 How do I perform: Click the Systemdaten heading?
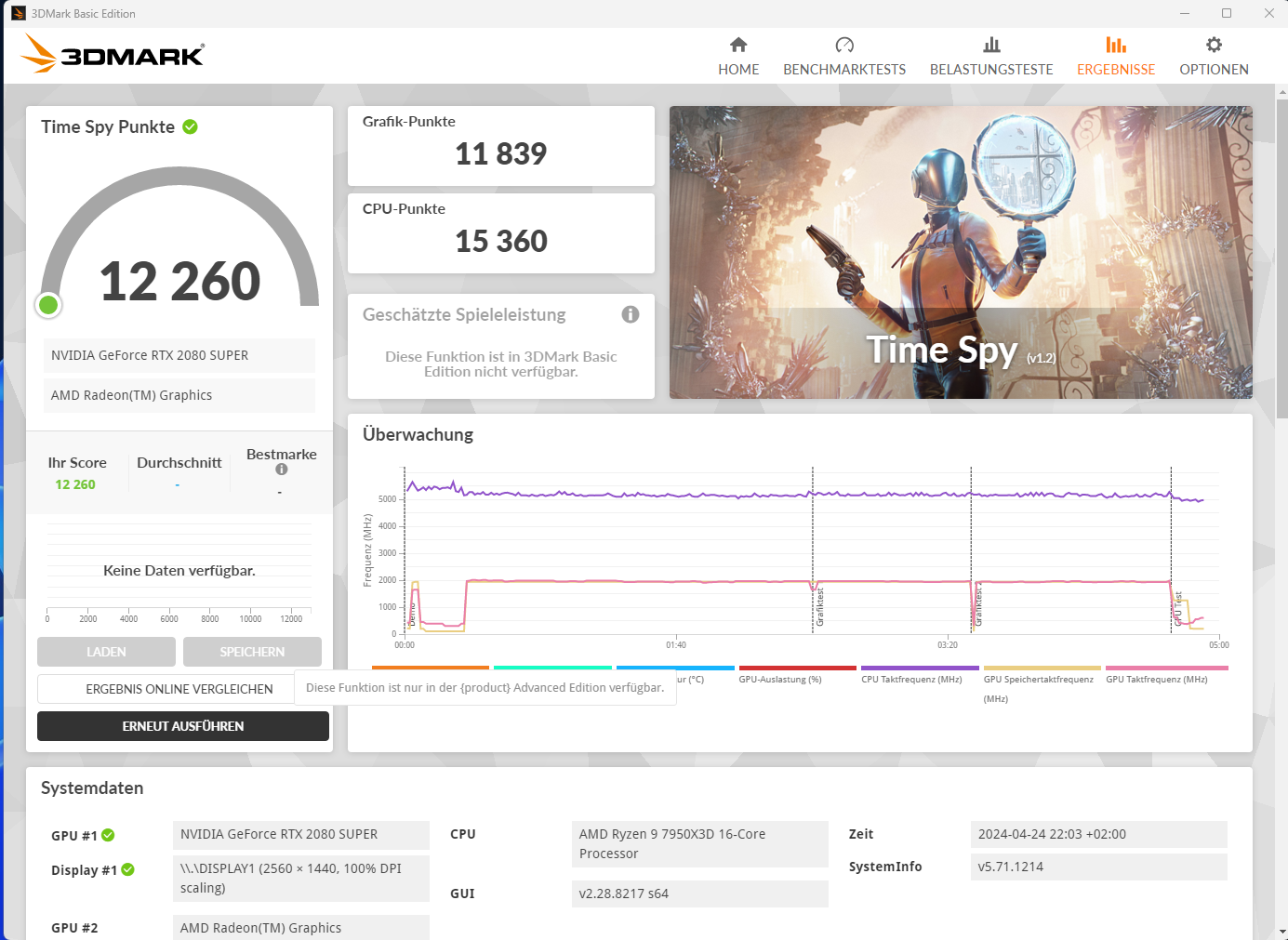(92, 788)
